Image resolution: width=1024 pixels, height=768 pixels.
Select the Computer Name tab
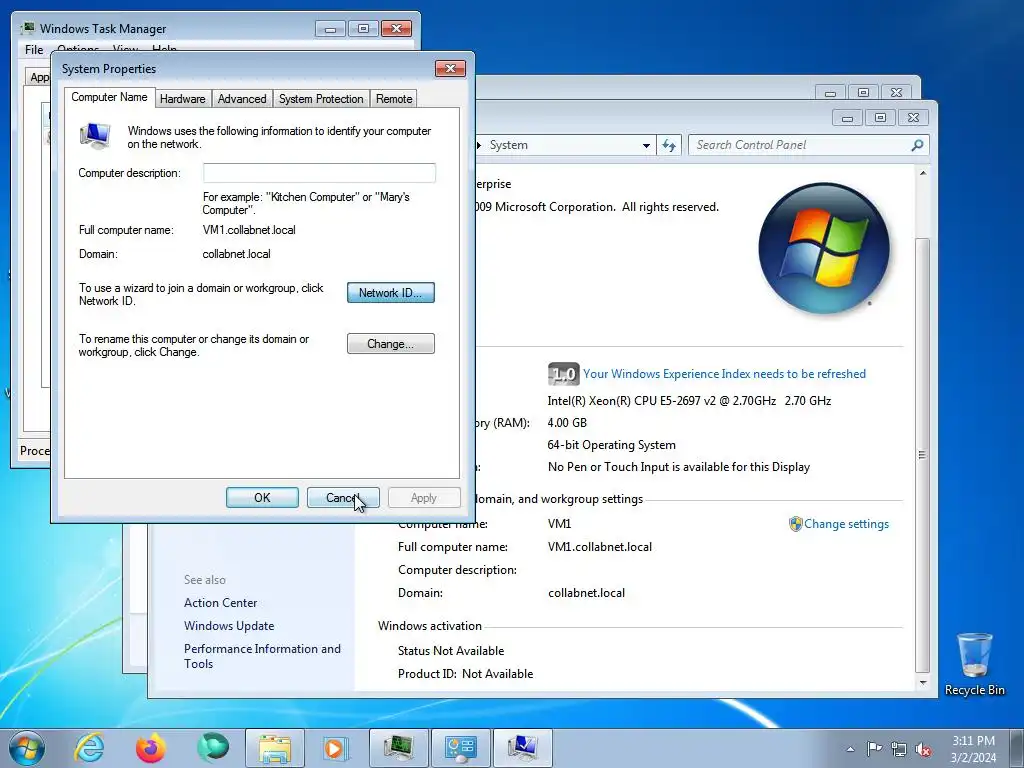click(x=110, y=97)
